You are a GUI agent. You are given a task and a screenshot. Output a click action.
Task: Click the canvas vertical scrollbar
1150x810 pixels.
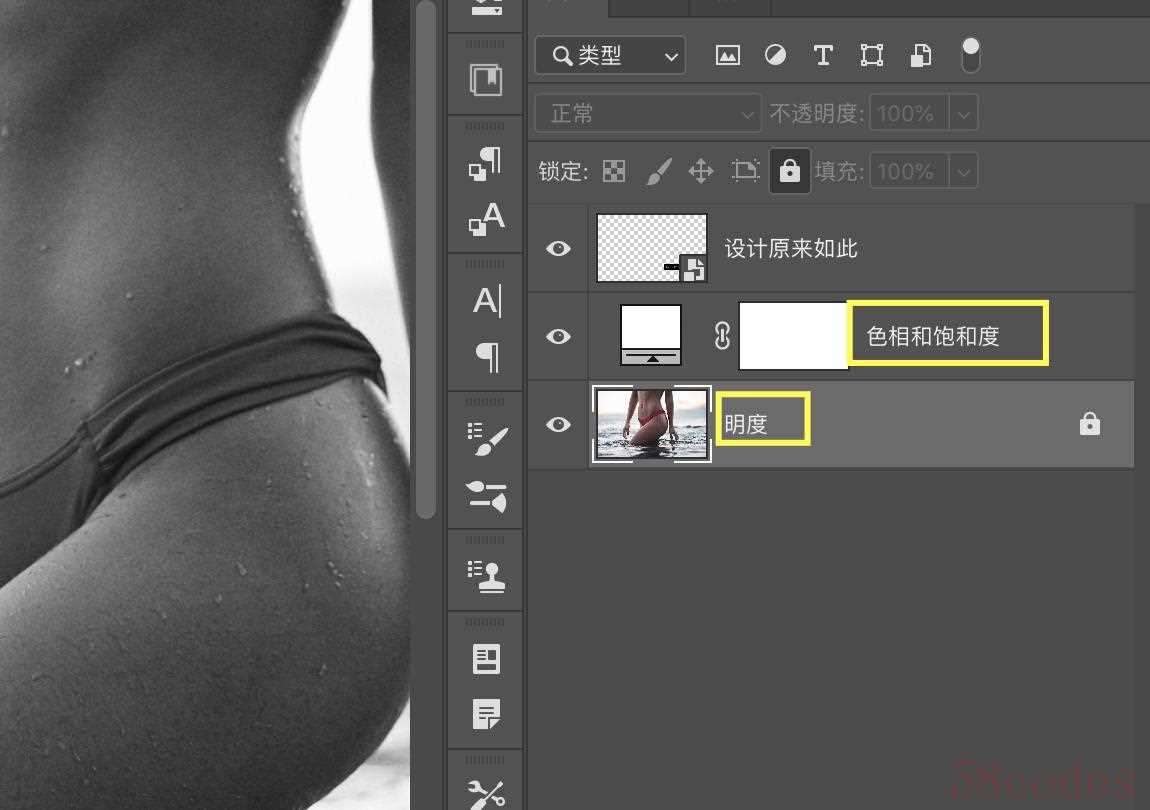pyautogui.click(x=425, y=260)
